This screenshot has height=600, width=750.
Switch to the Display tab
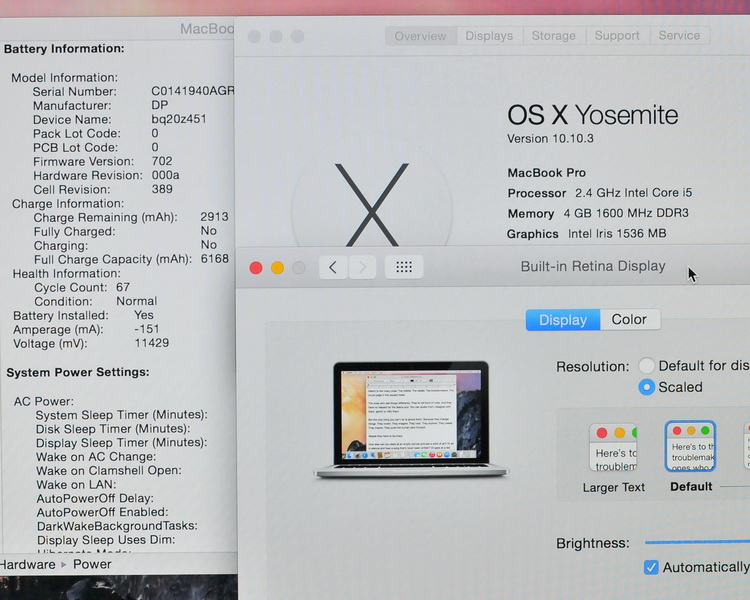pyautogui.click(x=562, y=320)
